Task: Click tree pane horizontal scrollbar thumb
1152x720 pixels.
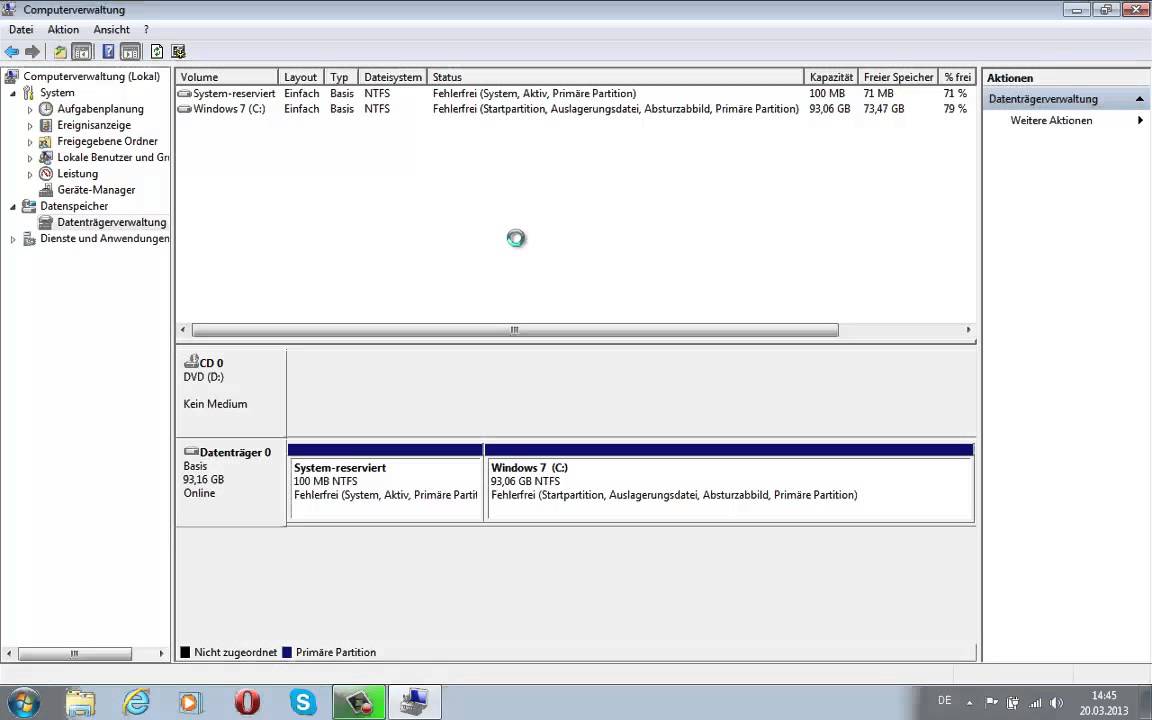Action: pos(74,653)
